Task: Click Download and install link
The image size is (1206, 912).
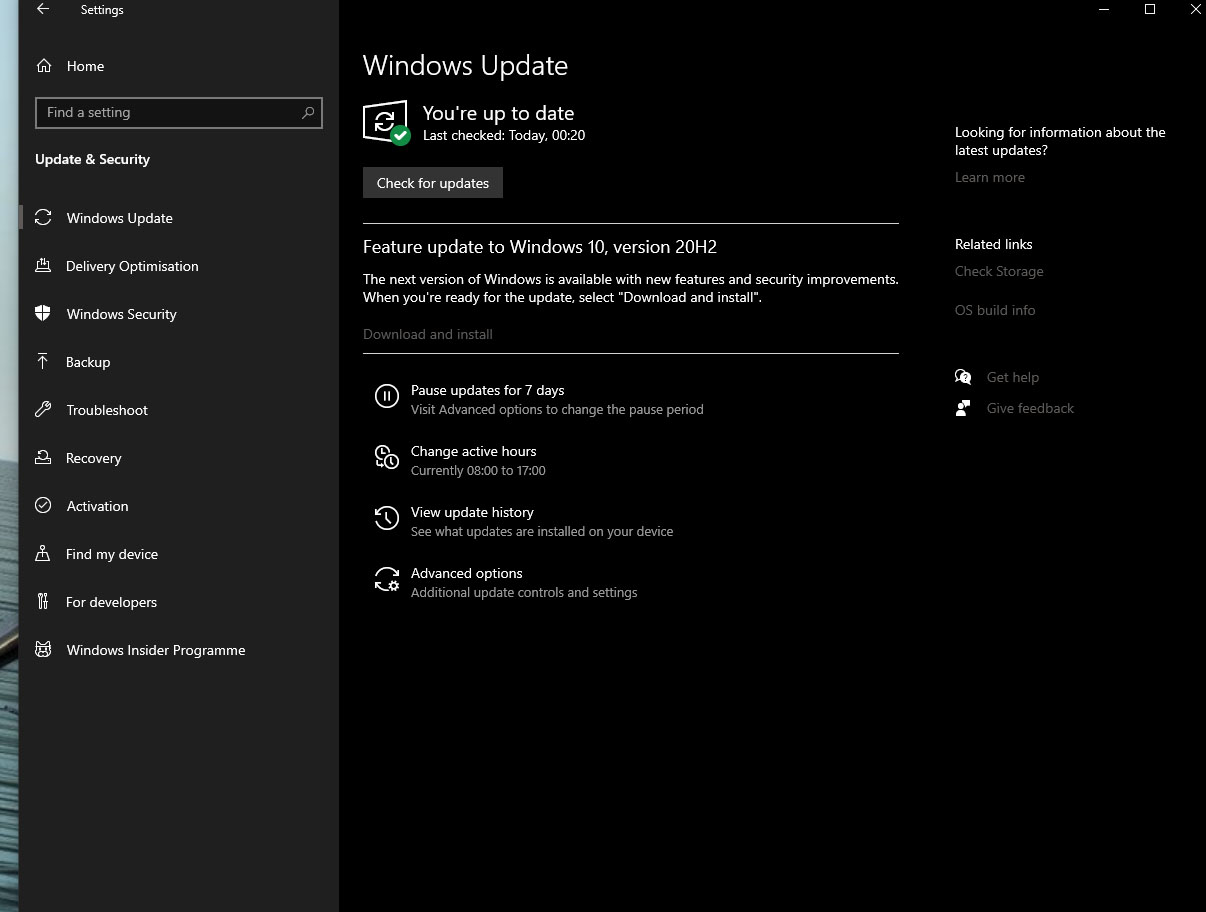Action: point(428,334)
